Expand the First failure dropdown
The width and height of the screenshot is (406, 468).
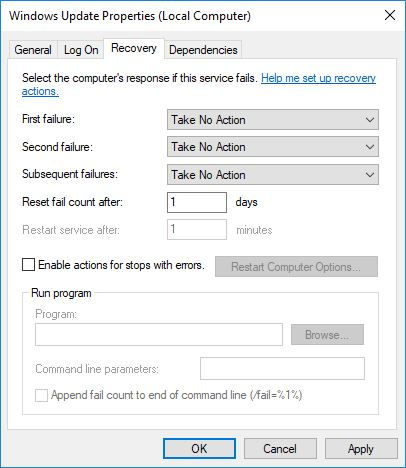tap(273, 120)
